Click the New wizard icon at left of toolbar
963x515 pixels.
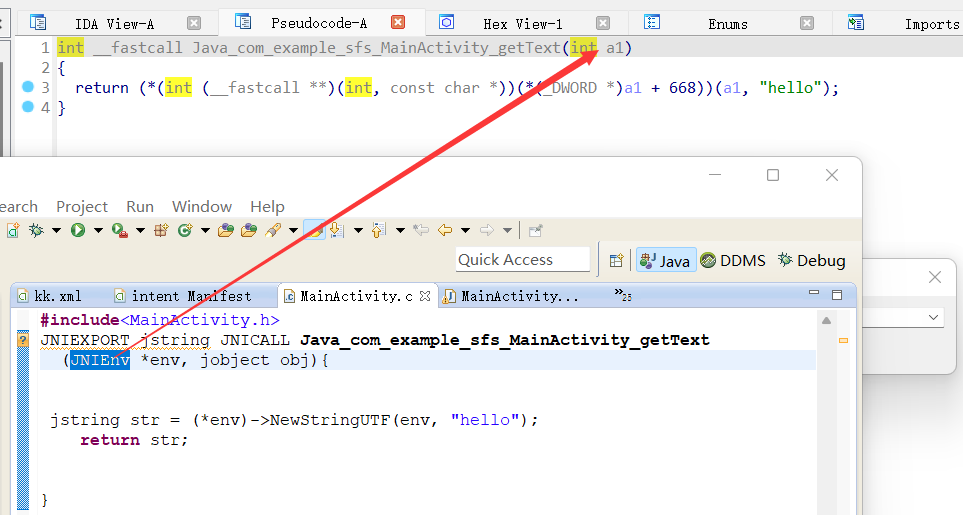13,231
